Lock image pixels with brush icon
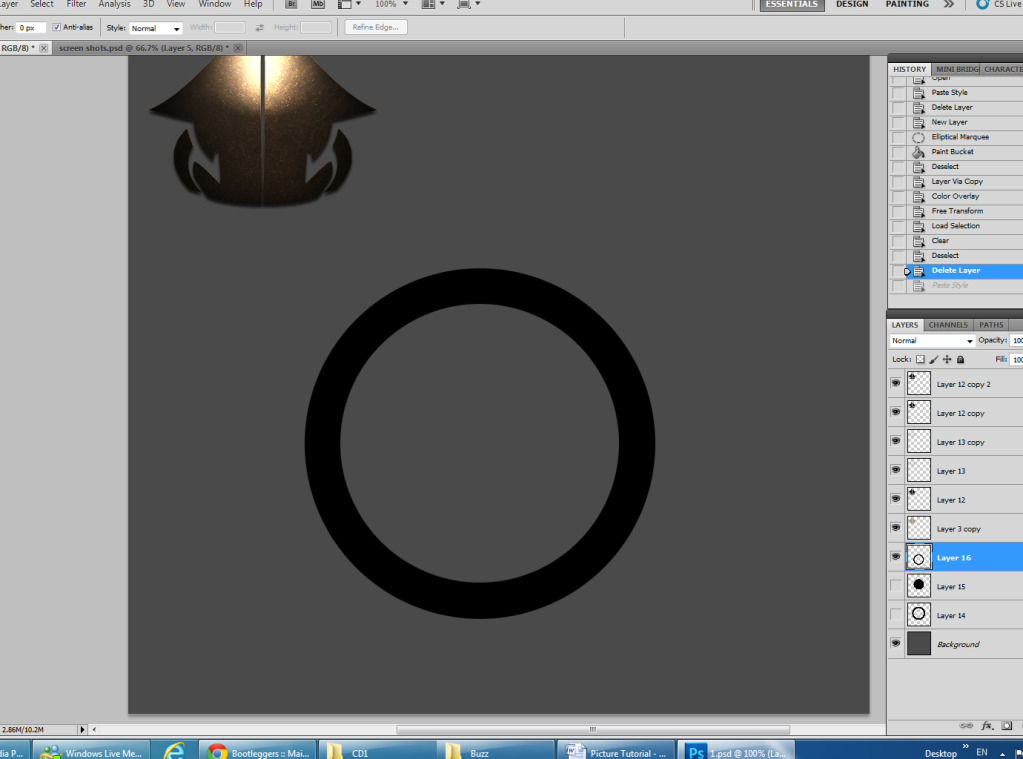This screenshot has width=1023, height=759. pyautogui.click(x=934, y=360)
